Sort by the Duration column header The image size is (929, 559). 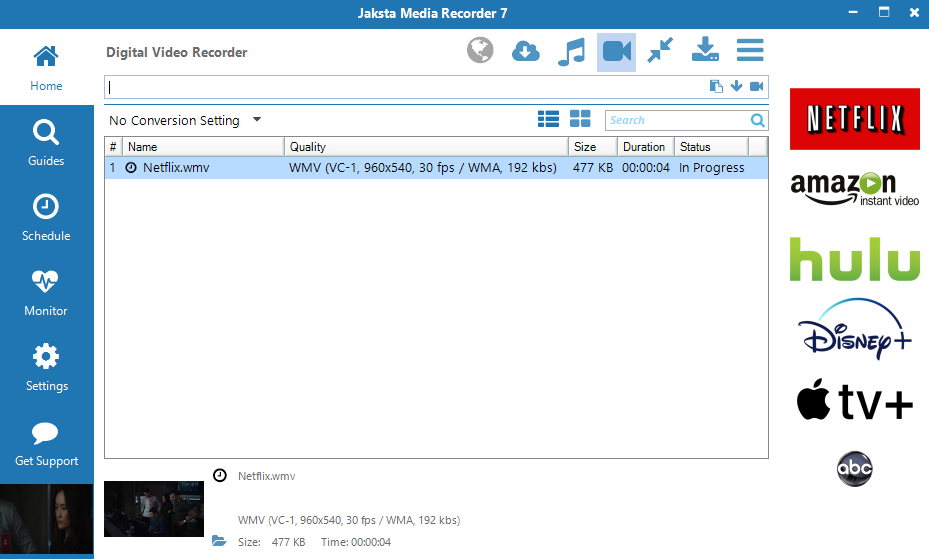tap(646, 147)
